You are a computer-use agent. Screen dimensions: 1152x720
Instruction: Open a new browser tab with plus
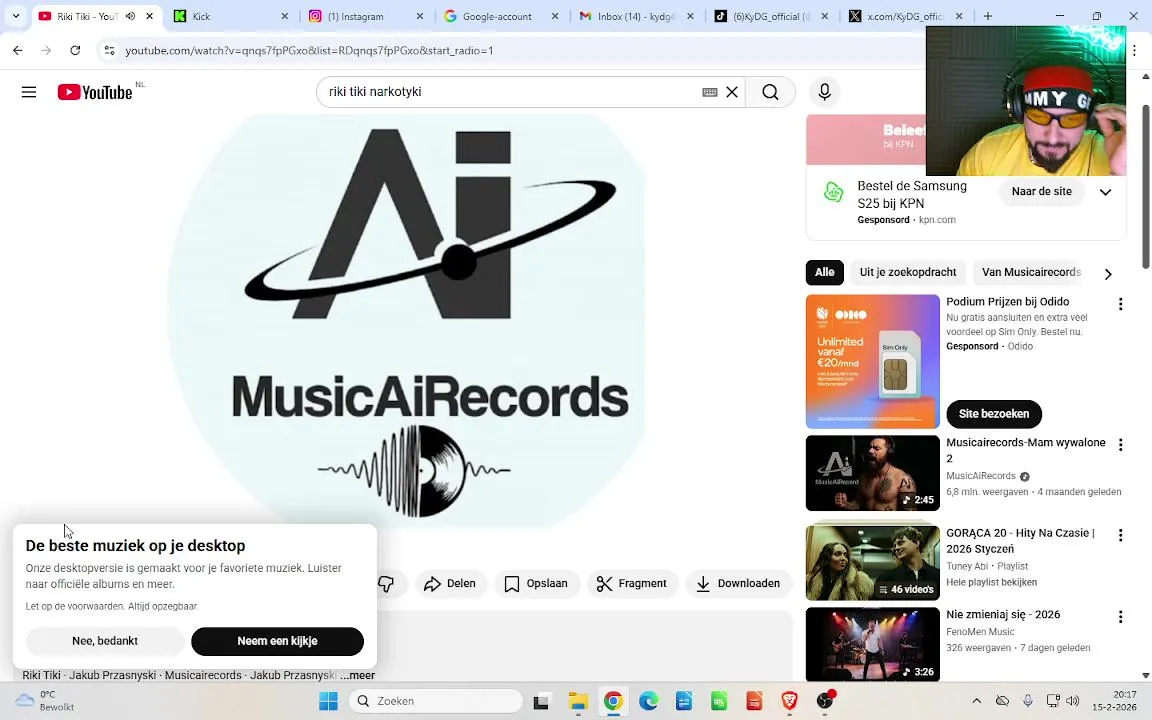coord(987,16)
